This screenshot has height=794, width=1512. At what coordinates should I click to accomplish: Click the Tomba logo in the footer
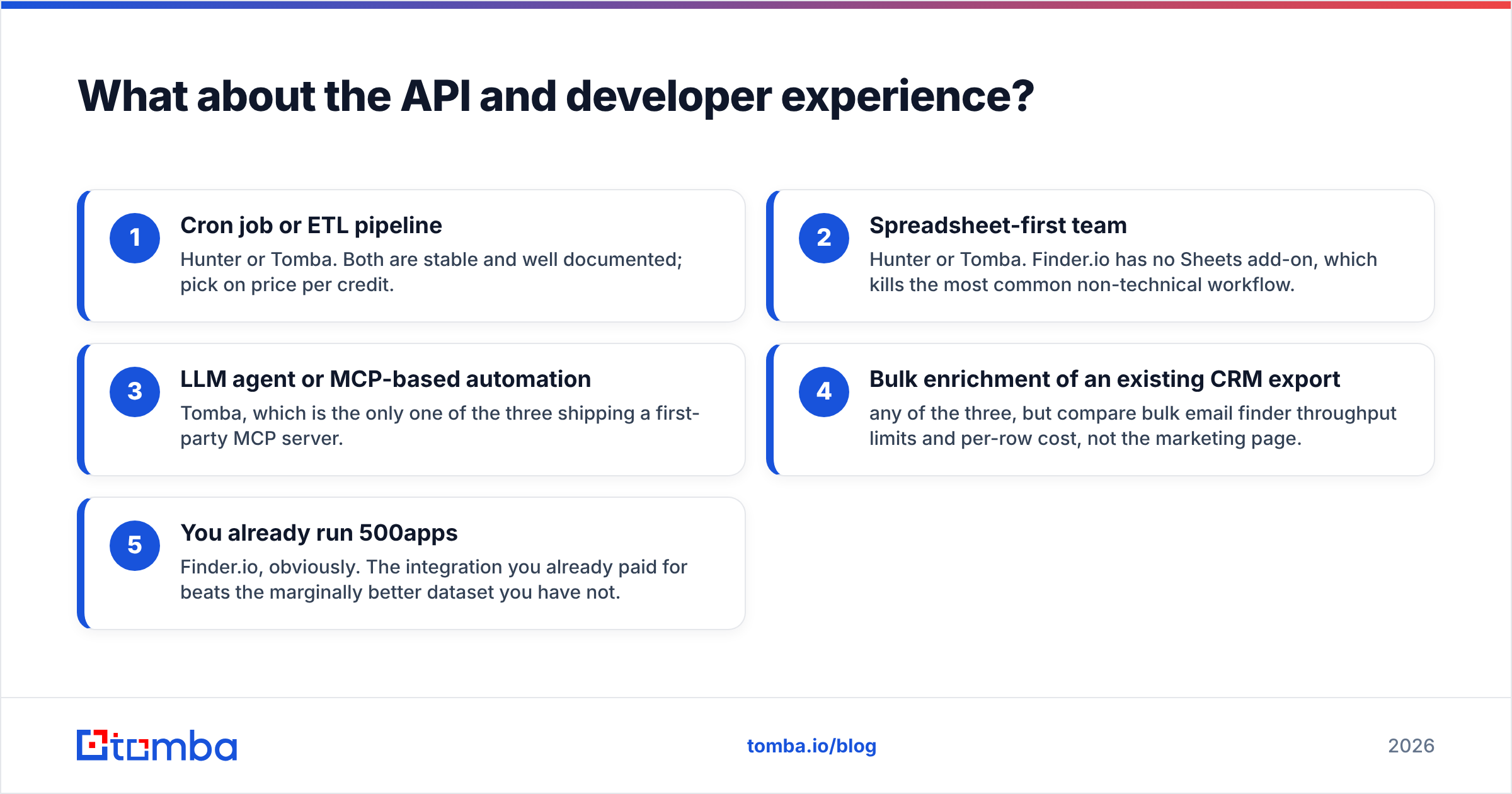click(157, 745)
